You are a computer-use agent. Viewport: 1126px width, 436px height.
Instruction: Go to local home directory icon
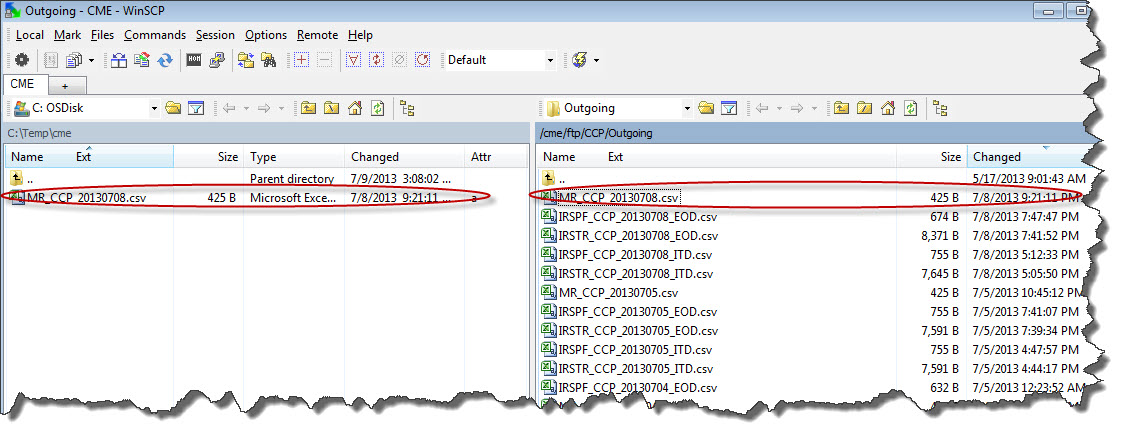pos(355,108)
